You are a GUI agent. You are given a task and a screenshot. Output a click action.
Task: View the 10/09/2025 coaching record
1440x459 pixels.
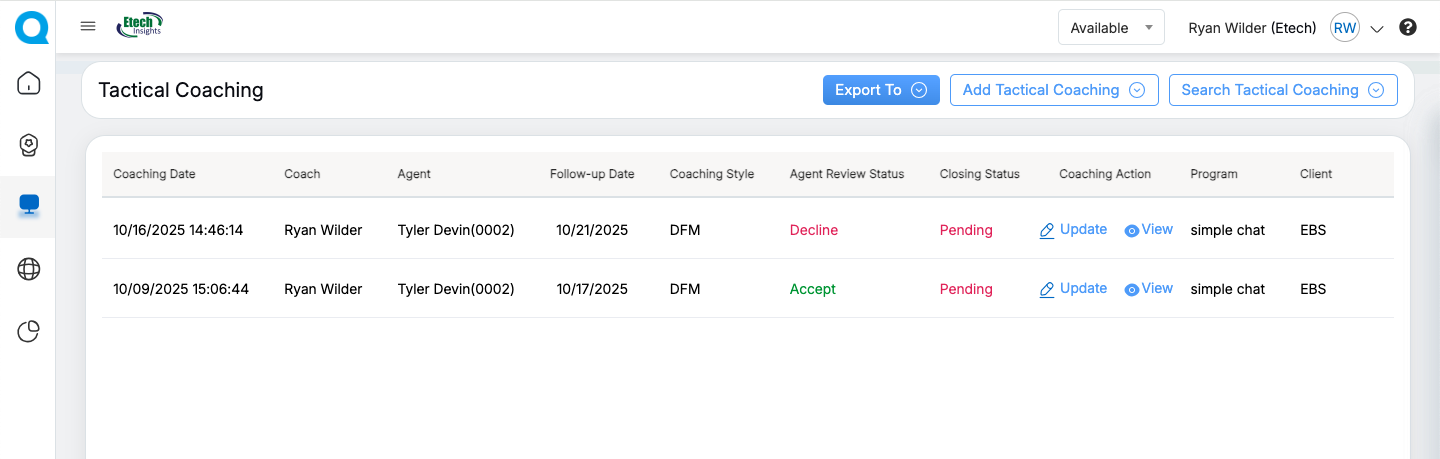(x=1148, y=289)
